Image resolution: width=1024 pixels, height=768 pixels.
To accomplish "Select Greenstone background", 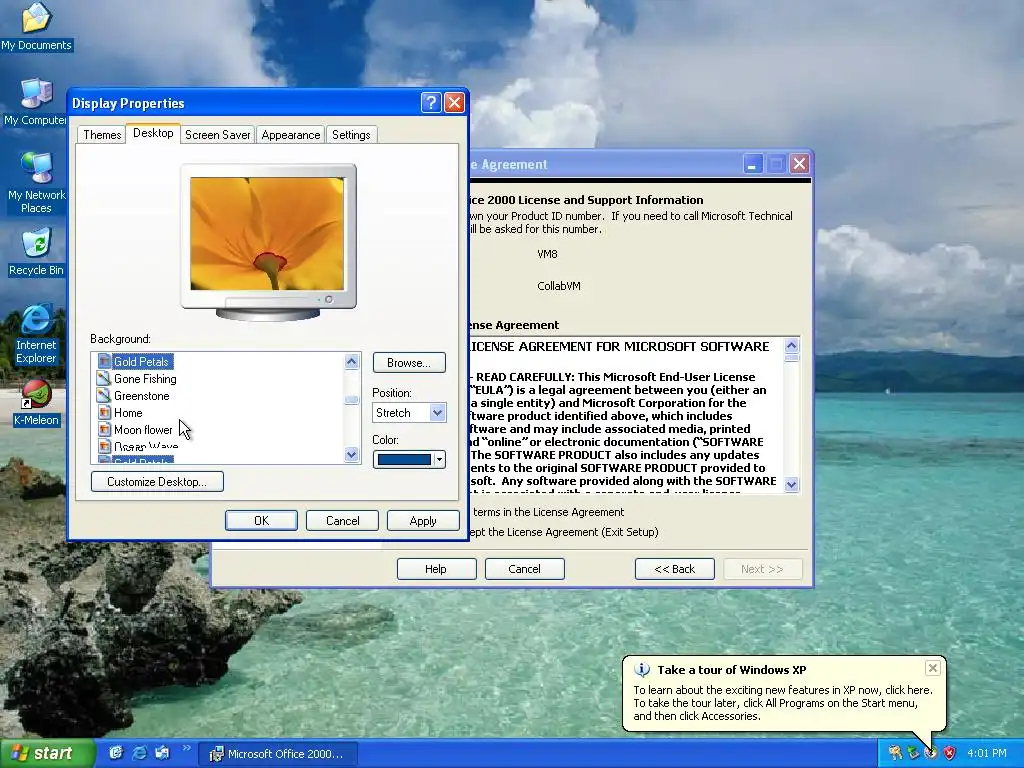I will tap(134, 396).
